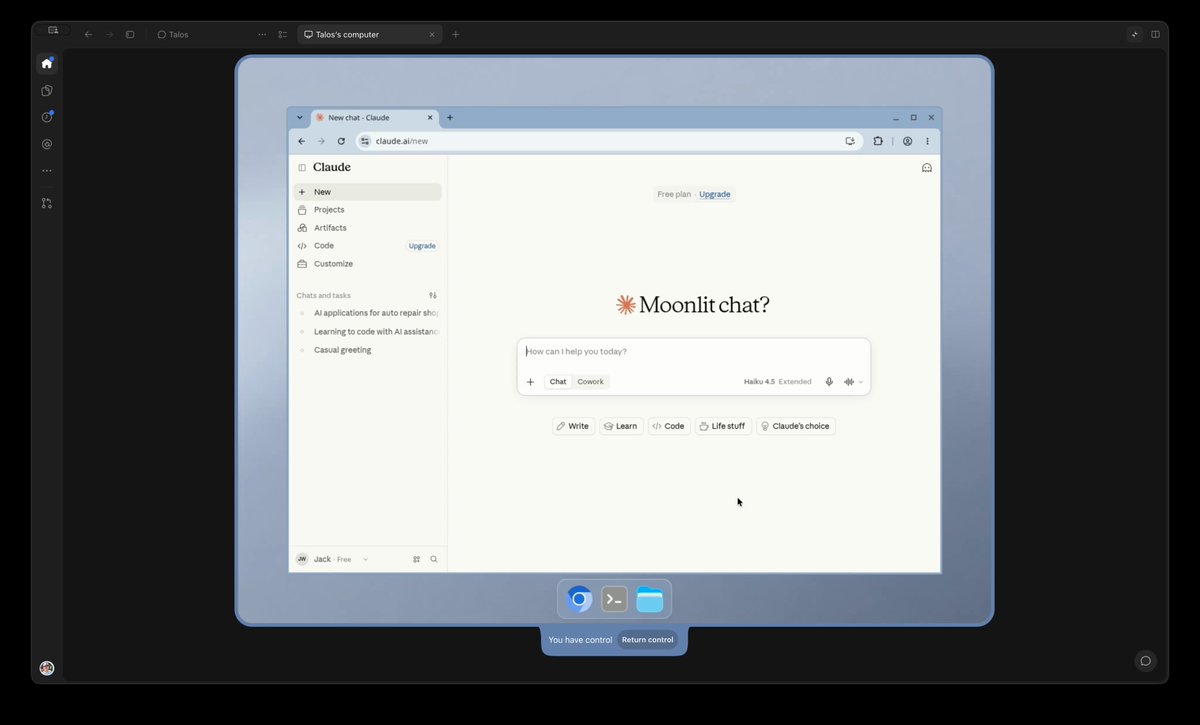Click the filter icon next to Chats and tasks
1200x725 pixels.
coord(433,295)
